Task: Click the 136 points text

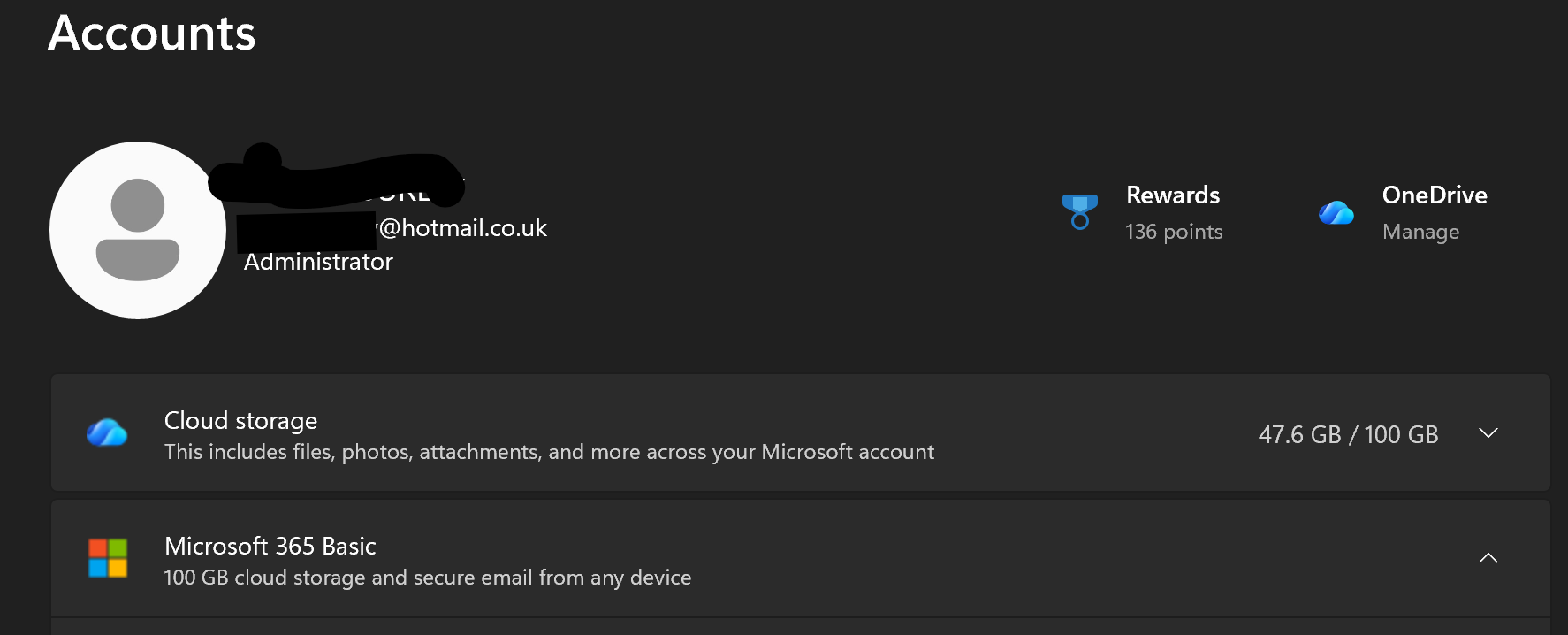Action: 1173,232
